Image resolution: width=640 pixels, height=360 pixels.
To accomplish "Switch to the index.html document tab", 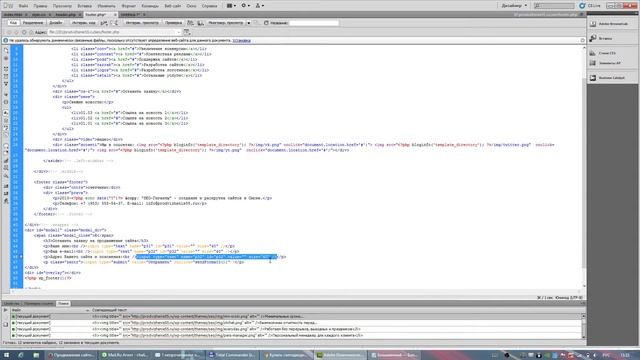I will pyautogui.click(x=14, y=15).
